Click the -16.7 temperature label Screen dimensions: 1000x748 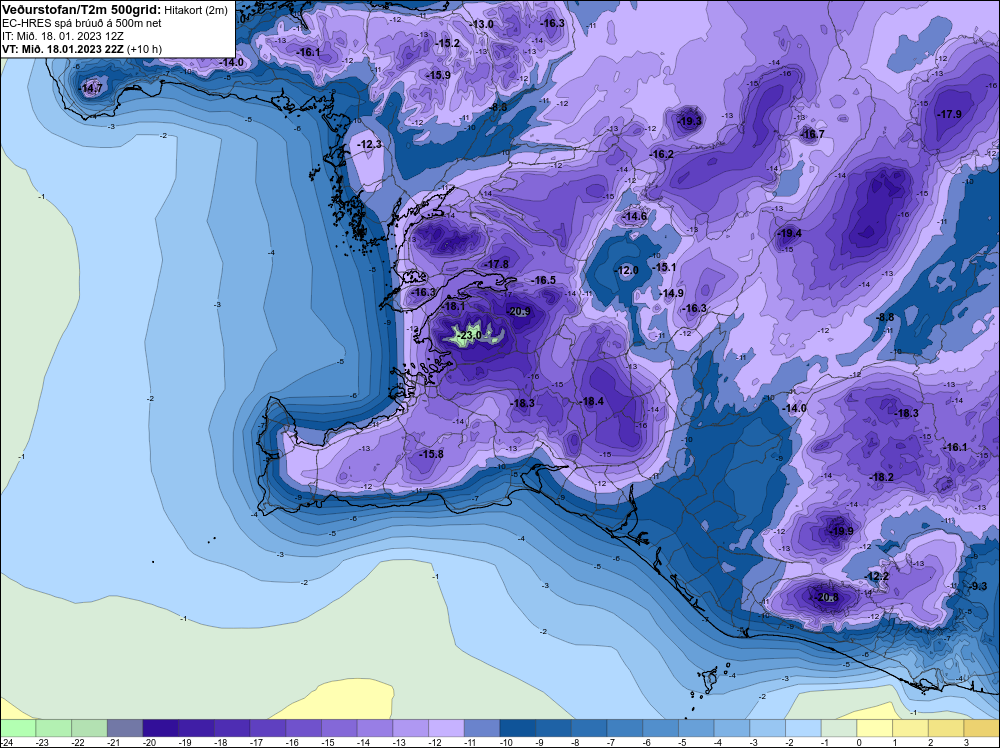tap(812, 134)
